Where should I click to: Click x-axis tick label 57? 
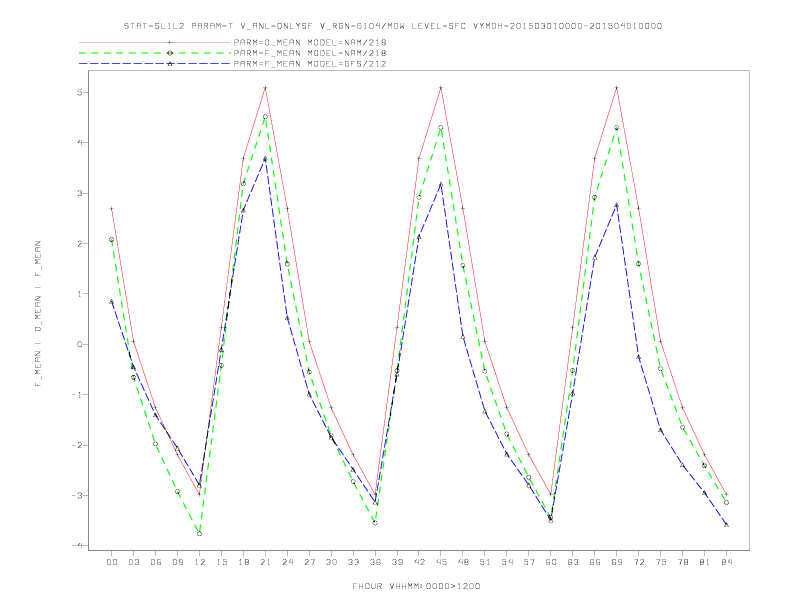529,562
